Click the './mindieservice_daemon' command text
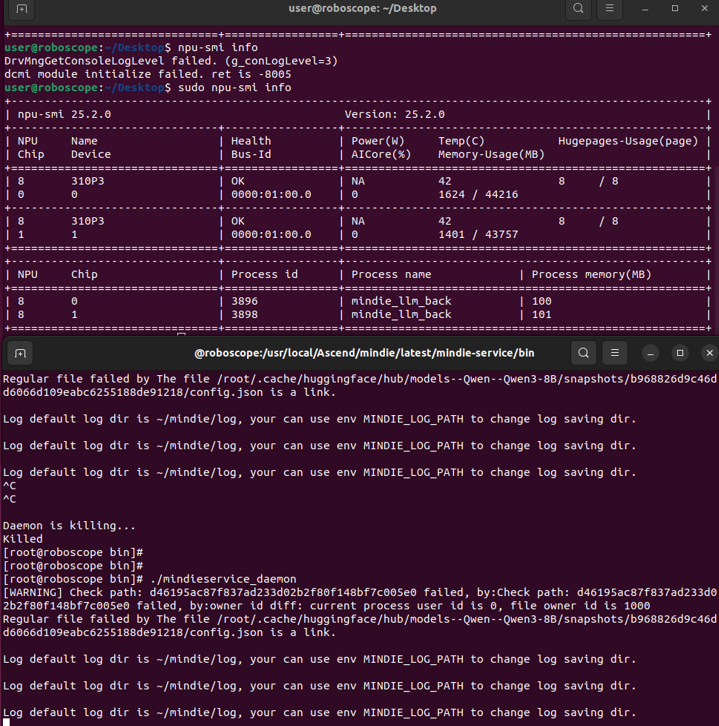The width and height of the screenshot is (719, 726). coord(229,579)
